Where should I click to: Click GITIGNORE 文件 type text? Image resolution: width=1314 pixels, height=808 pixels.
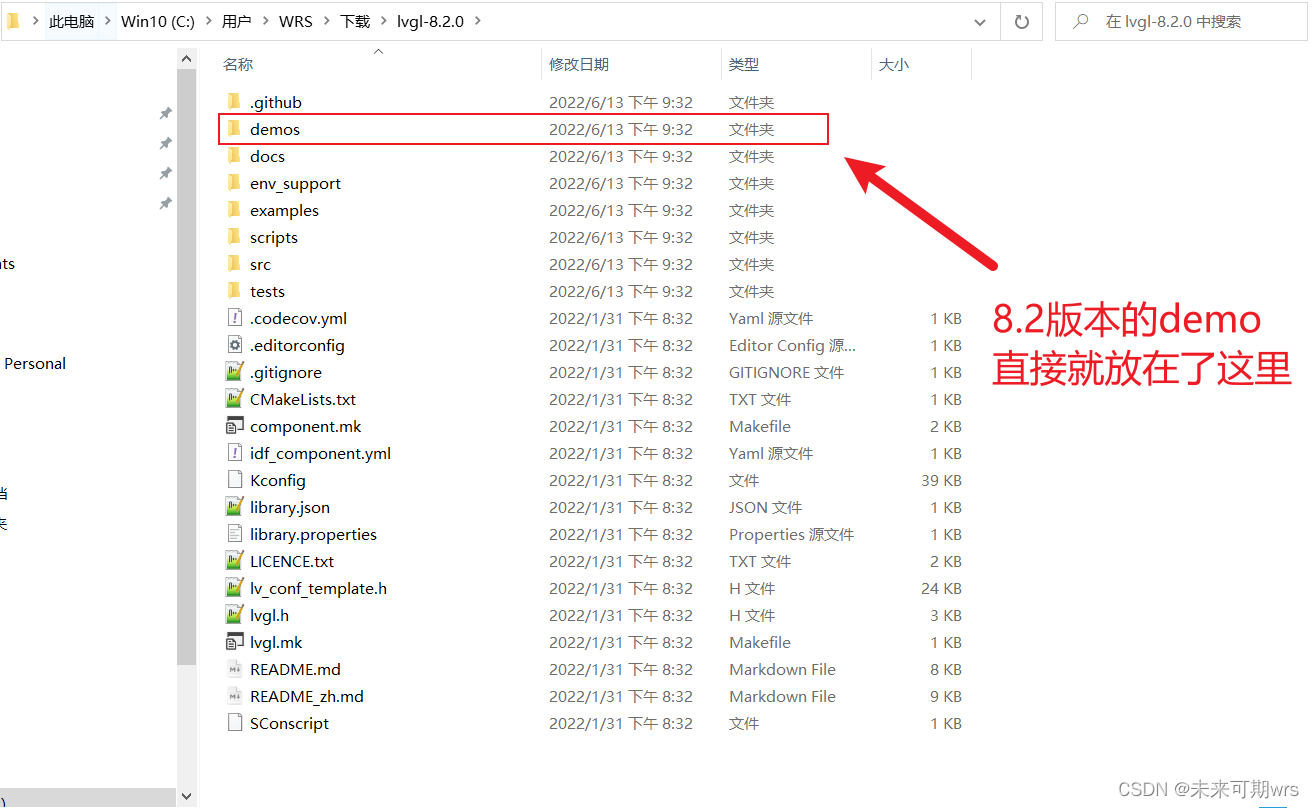click(x=786, y=372)
